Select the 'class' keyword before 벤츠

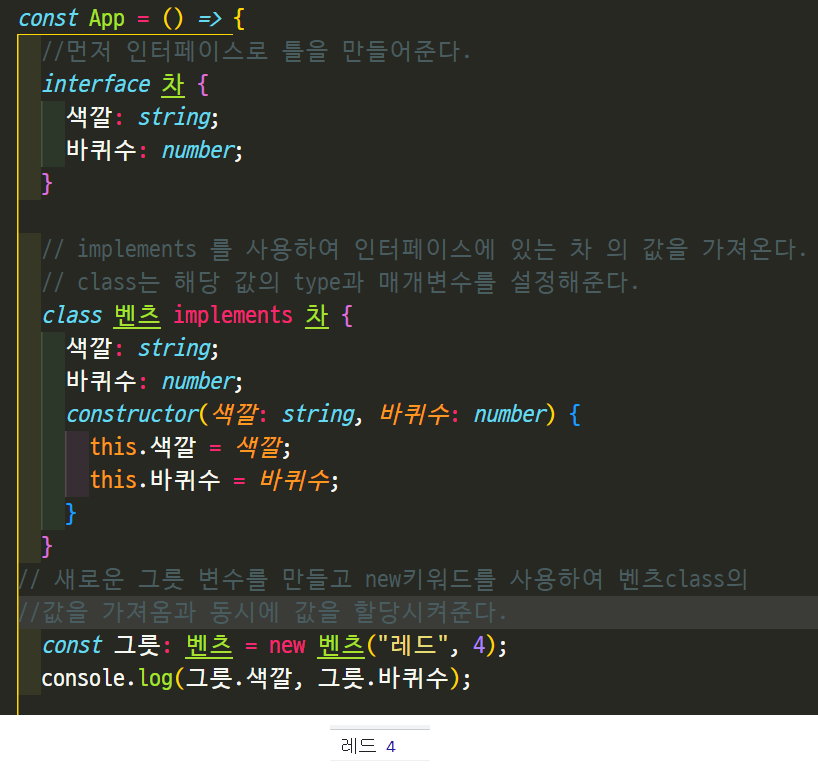click(72, 316)
